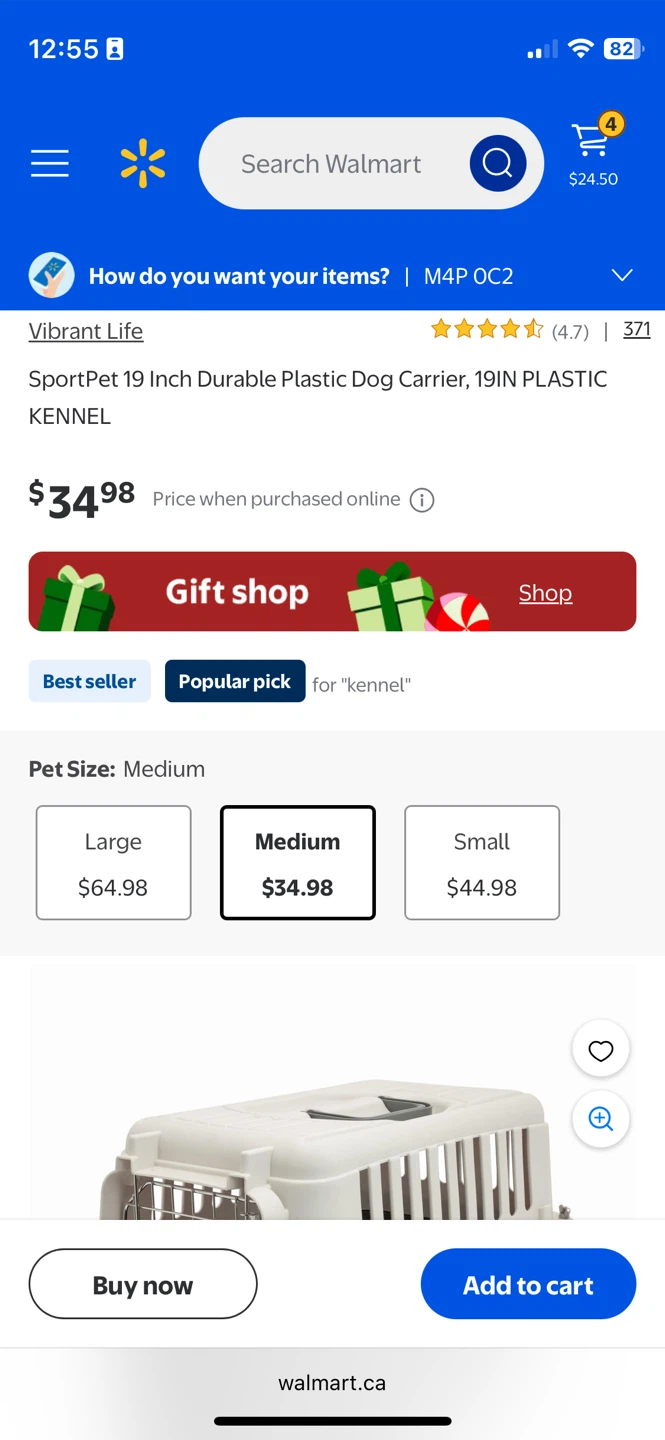Tap the Gift shop Shop link

tap(545, 593)
